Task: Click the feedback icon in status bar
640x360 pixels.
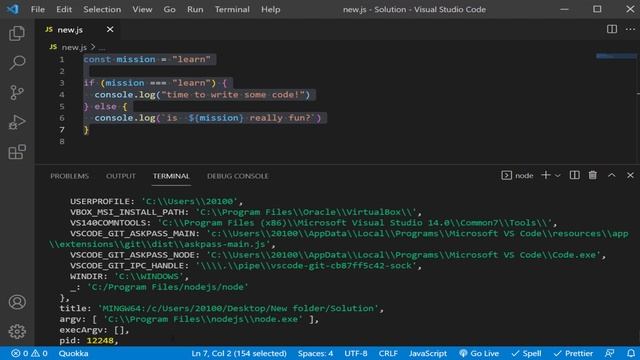Action: click(x=610, y=353)
